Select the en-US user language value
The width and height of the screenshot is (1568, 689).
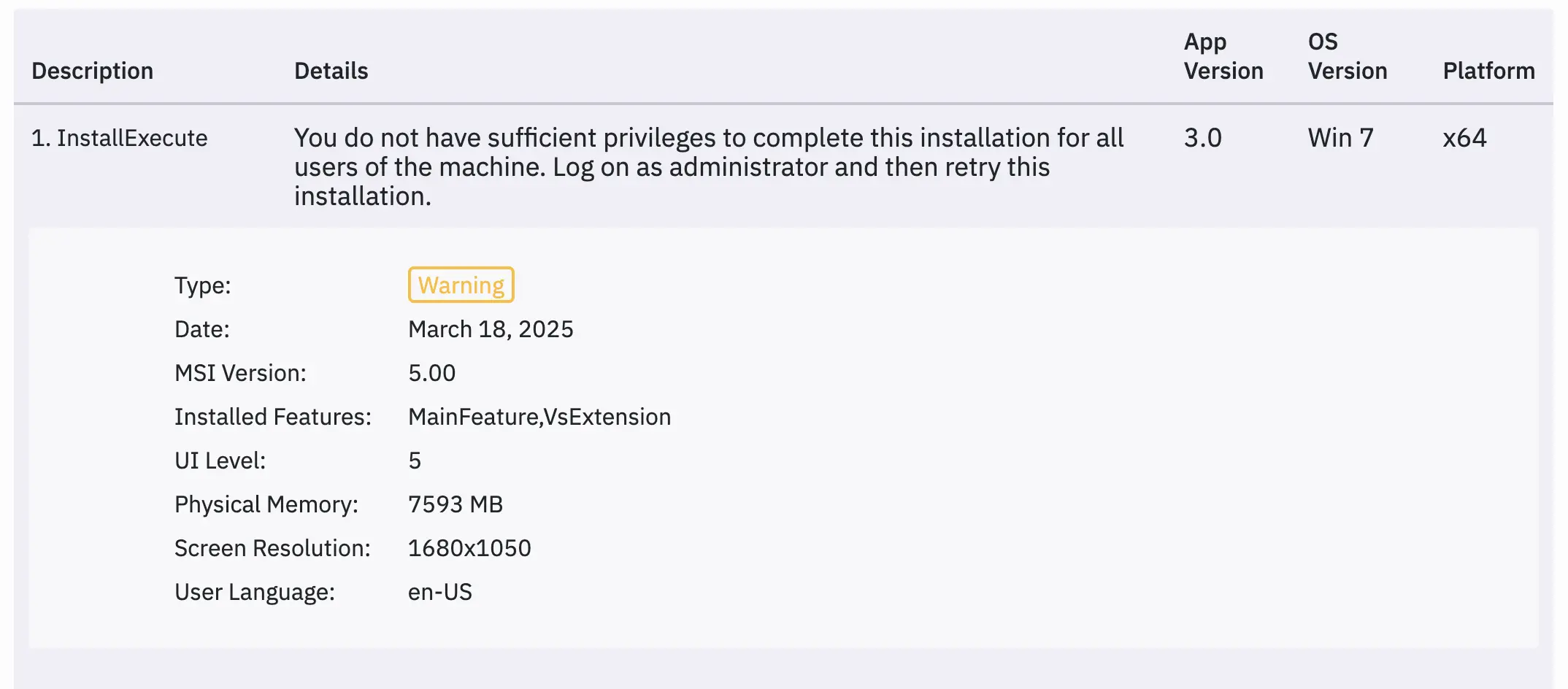tap(440, 592)
